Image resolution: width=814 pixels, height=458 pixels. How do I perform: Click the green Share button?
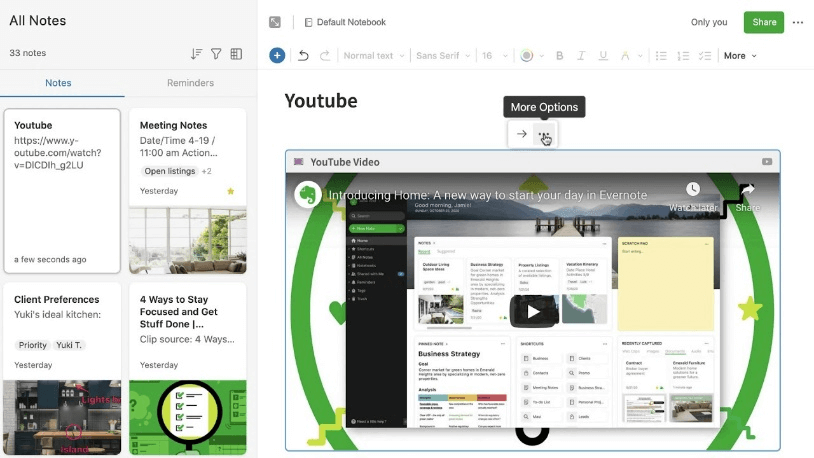(764, 22)
